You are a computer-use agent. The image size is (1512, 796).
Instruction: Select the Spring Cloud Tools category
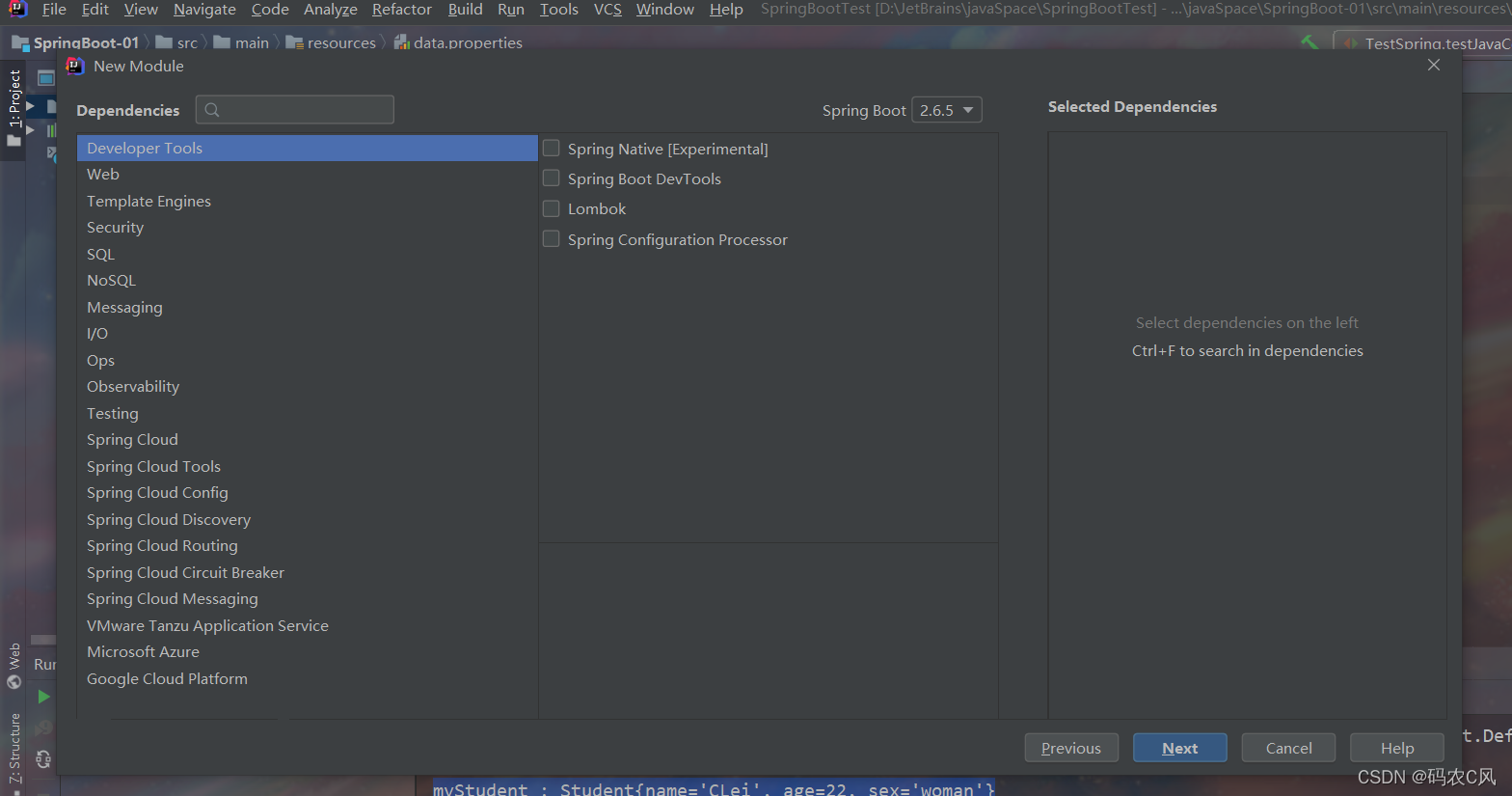tap(308, 466)
